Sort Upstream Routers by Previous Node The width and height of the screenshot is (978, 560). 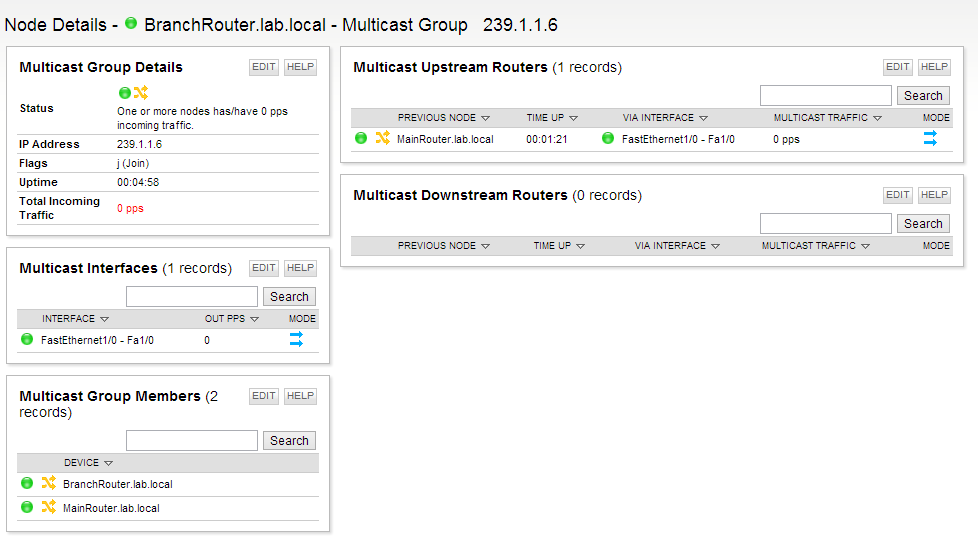click(x=443, y=118)
